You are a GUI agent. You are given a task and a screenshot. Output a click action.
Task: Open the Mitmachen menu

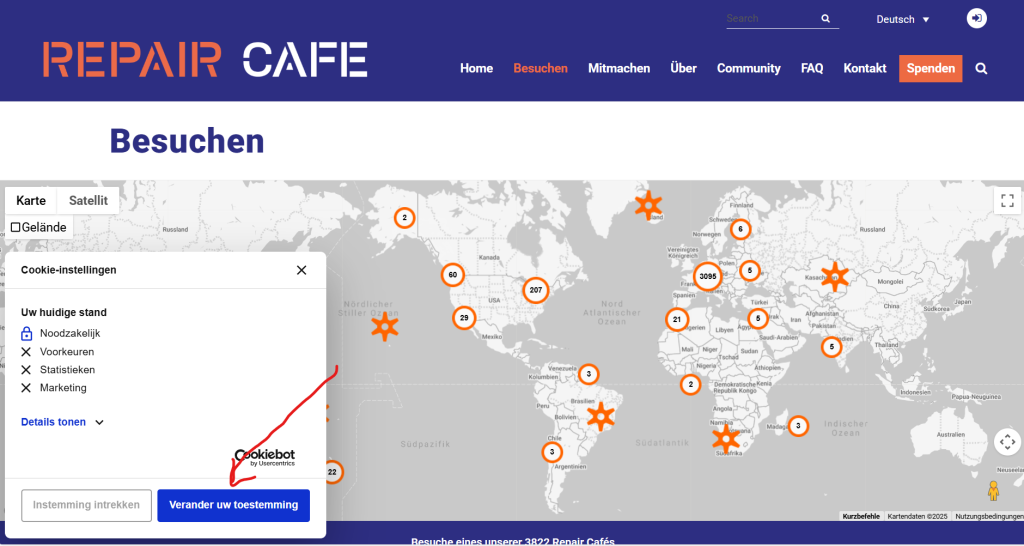coord(619,69)
